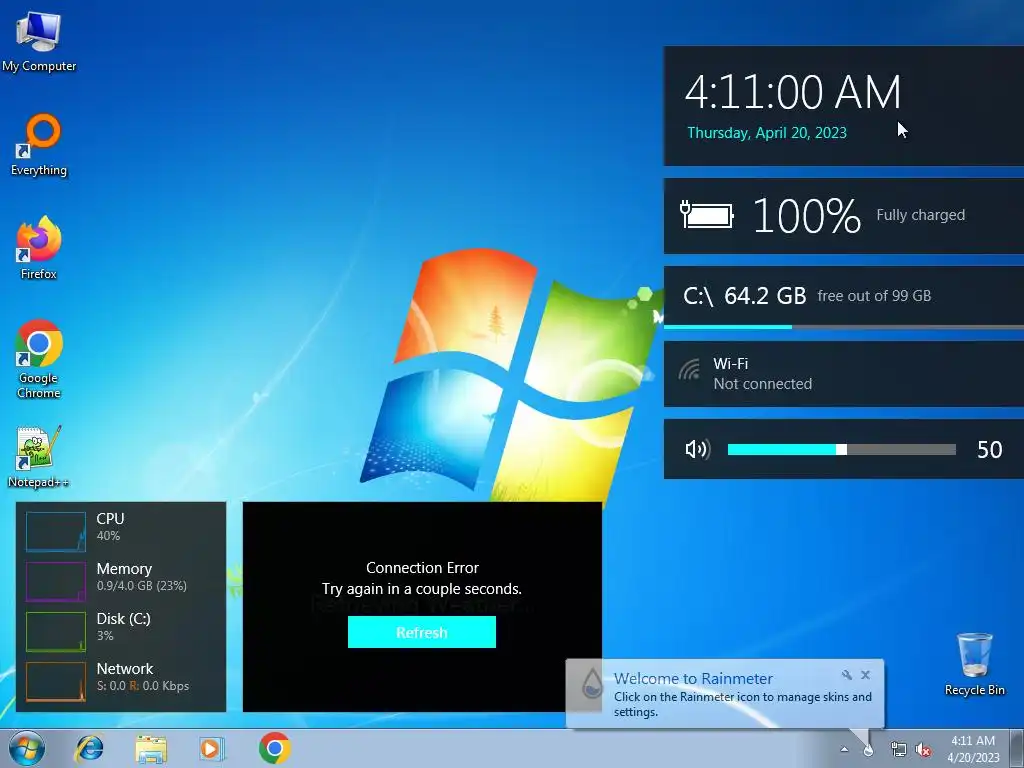Click the CPU usage graph
This screenshot has width=1024, height=768.
56,532
